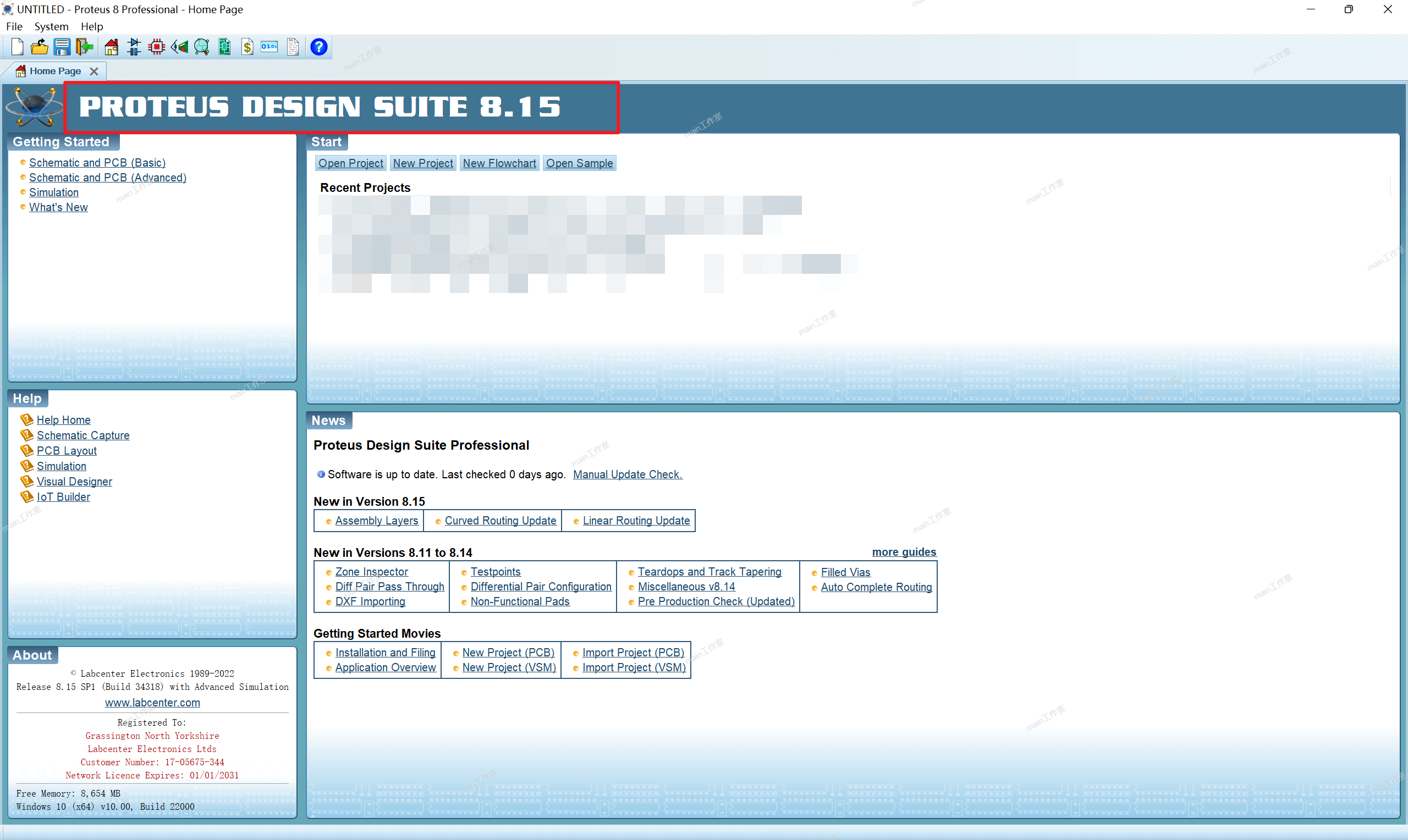1408x840 pixels.
Task: Open the Simulation help link in Help panel
Action: point(62,466)
